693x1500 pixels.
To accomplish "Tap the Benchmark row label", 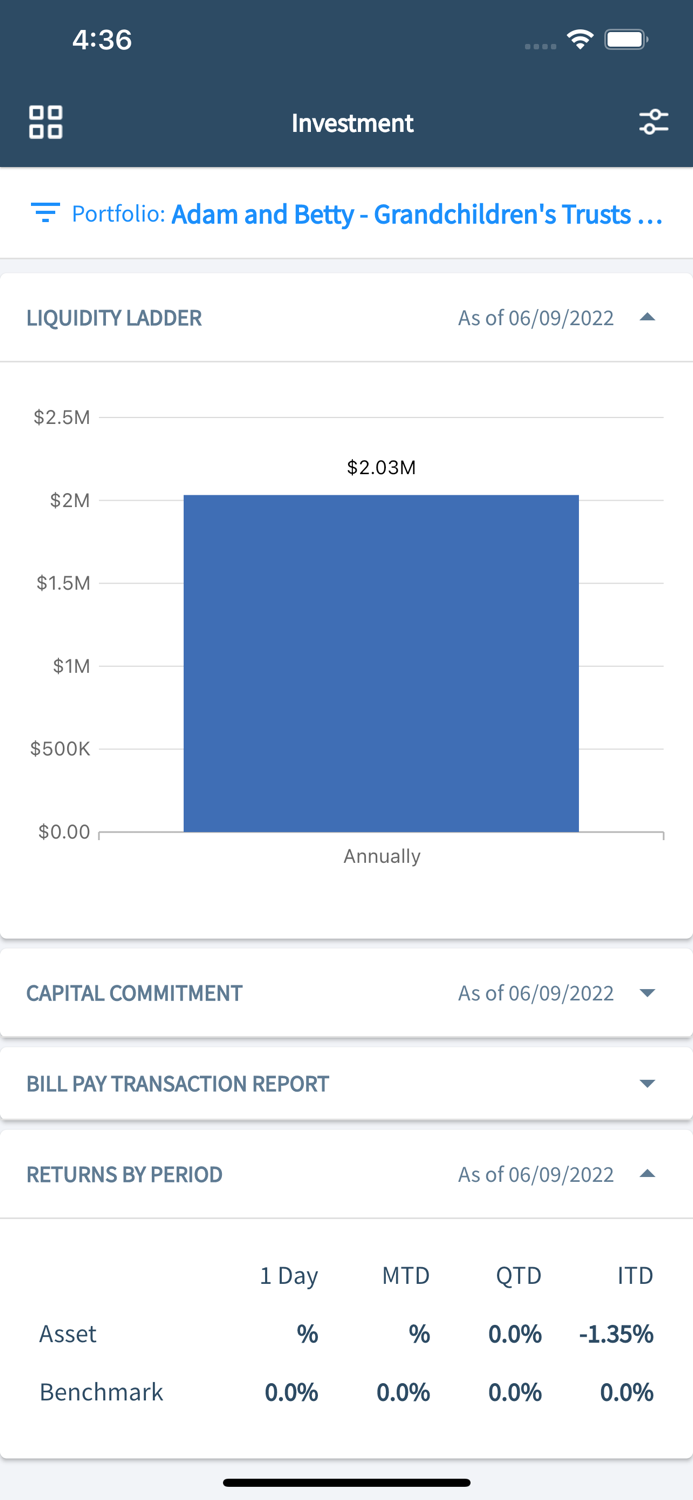I will (x=101, y=1392).
